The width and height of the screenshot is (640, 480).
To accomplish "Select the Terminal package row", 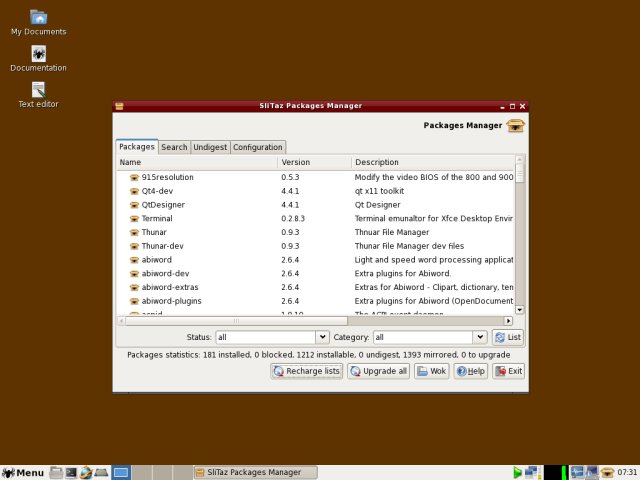I will 315,219.
